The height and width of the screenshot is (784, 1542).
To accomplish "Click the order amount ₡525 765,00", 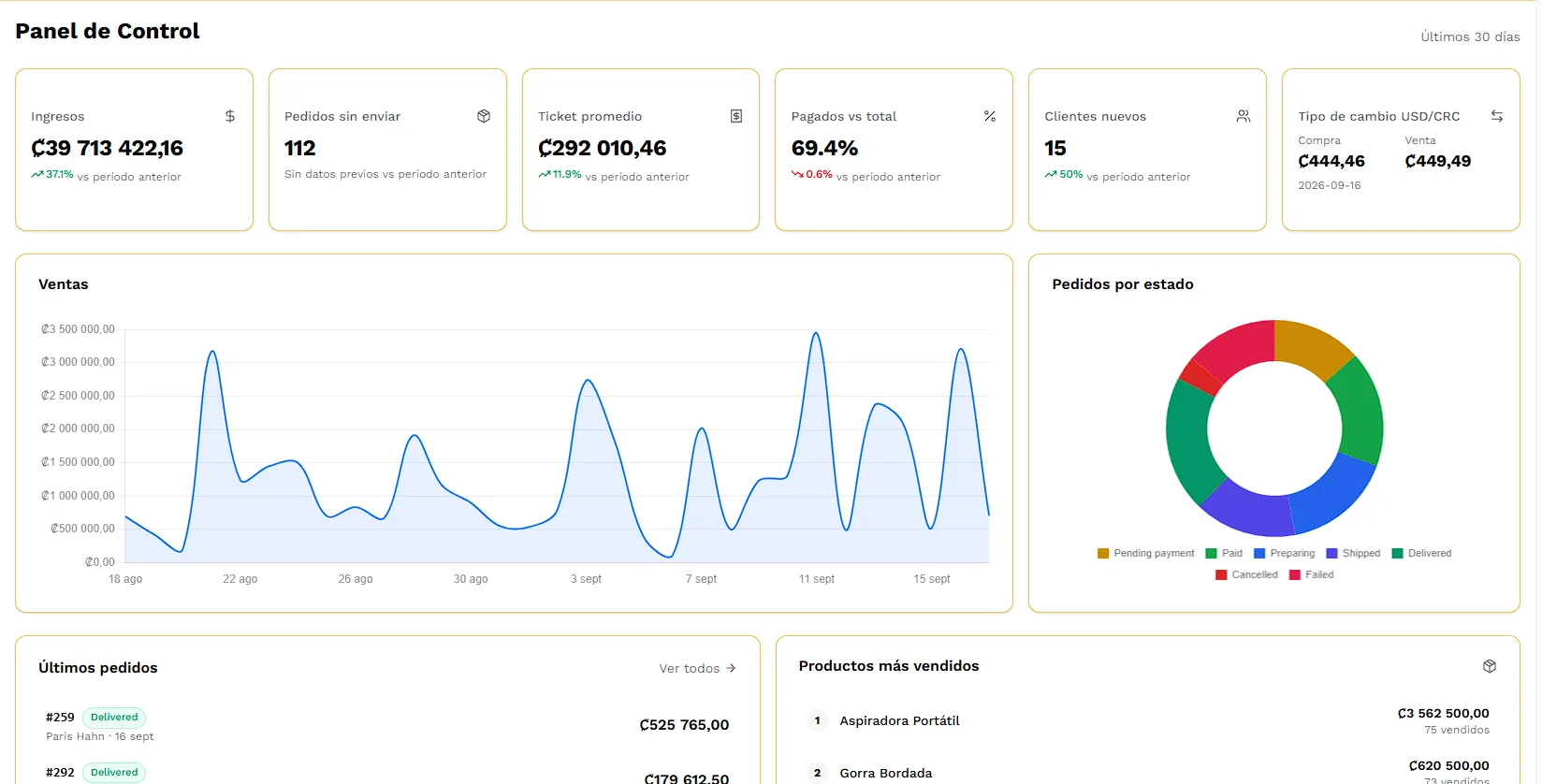I will [x=684, y=725].
